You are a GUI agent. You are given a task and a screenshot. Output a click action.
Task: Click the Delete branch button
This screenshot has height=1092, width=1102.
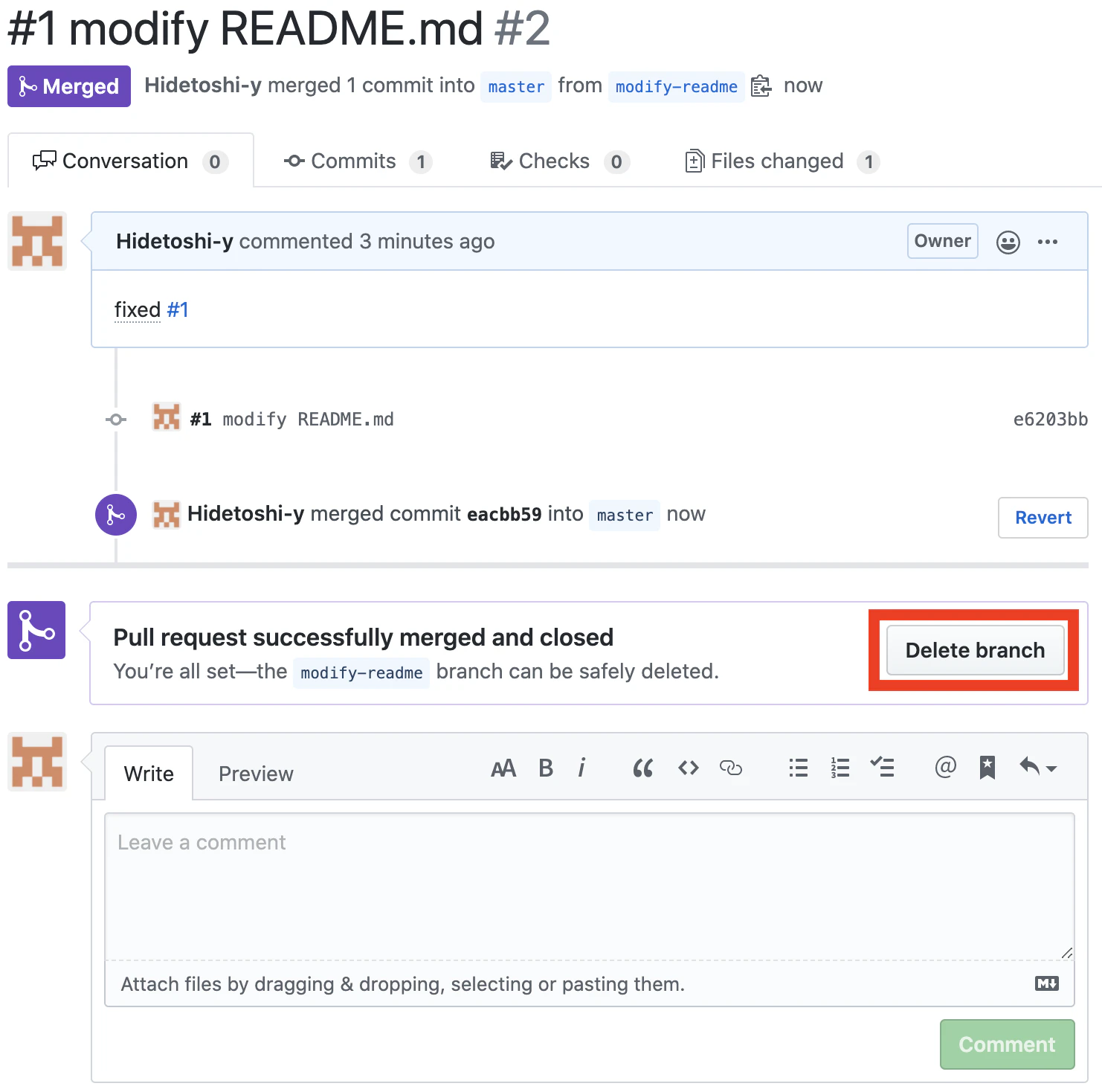pyautogui.click(x=975, y=650)
